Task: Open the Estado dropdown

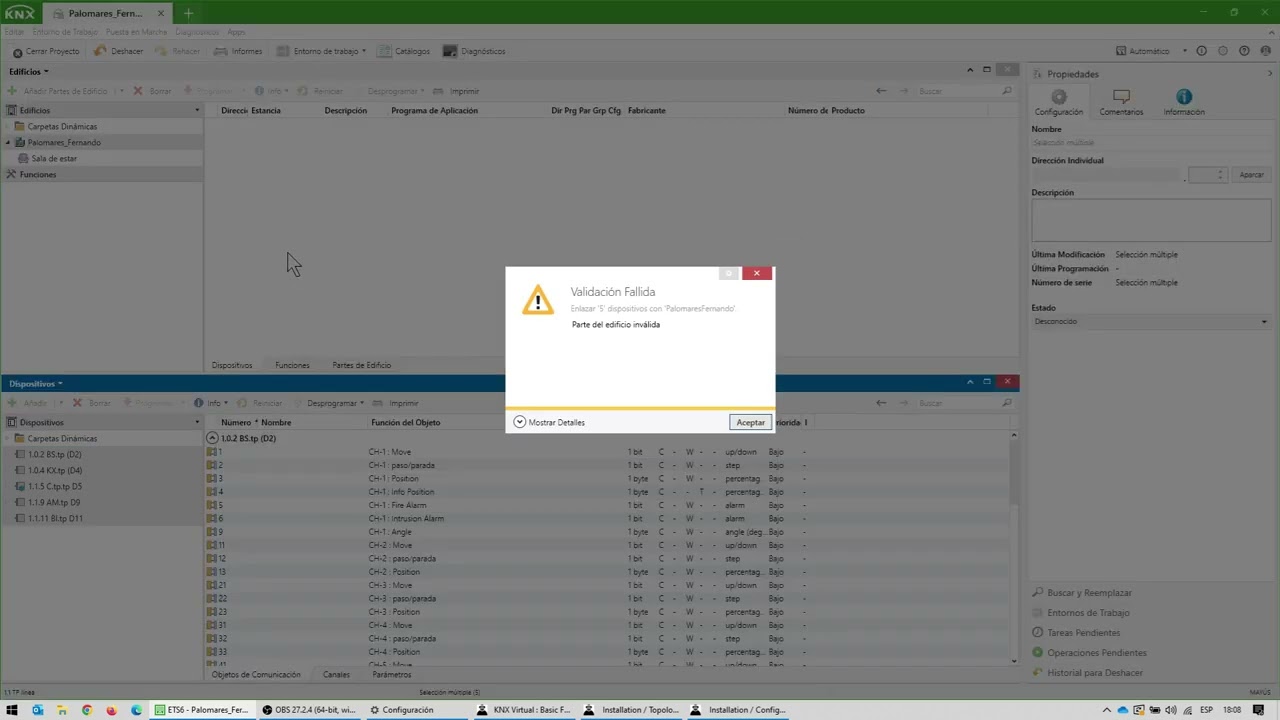Action: 1151,321
